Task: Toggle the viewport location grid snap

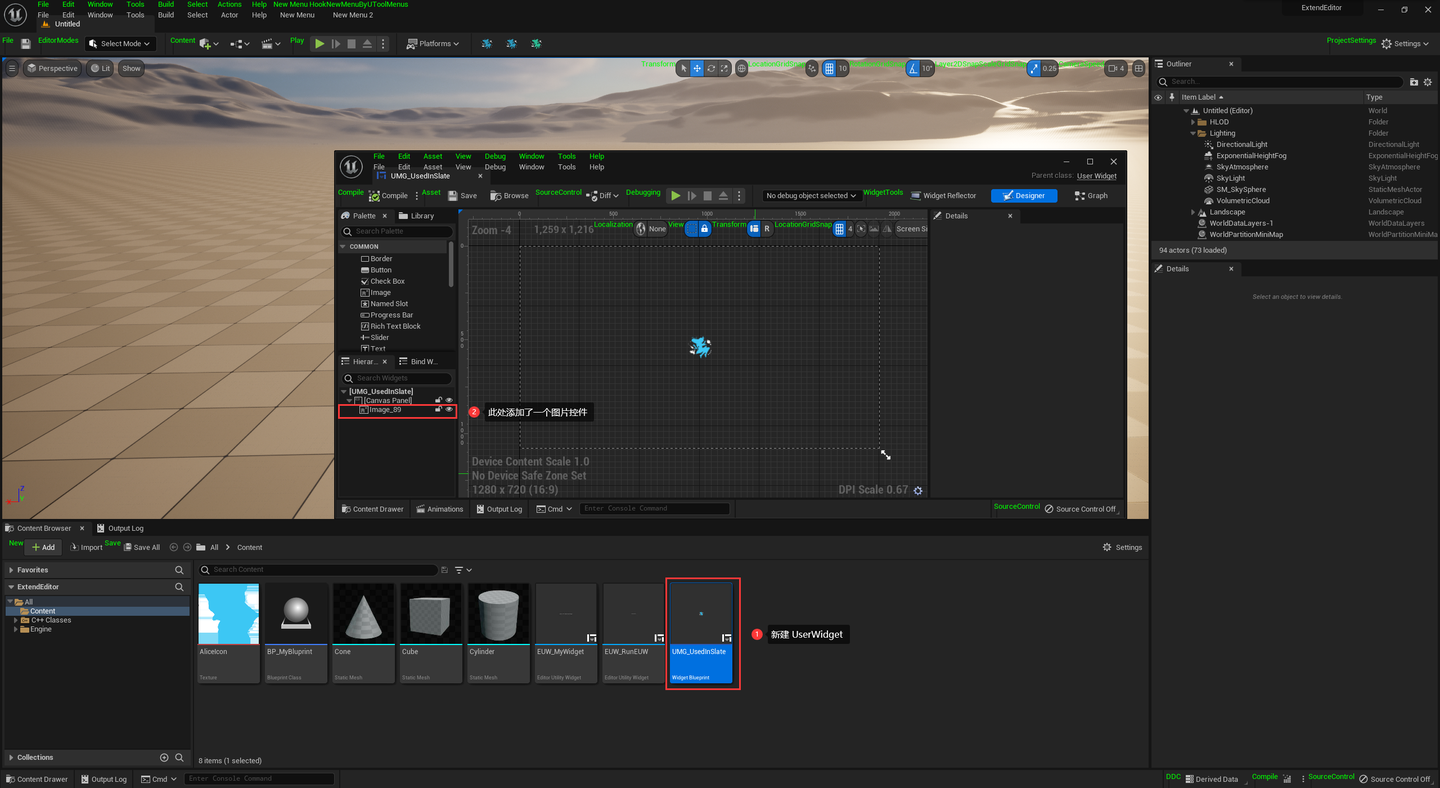Action: coord(828,69)
